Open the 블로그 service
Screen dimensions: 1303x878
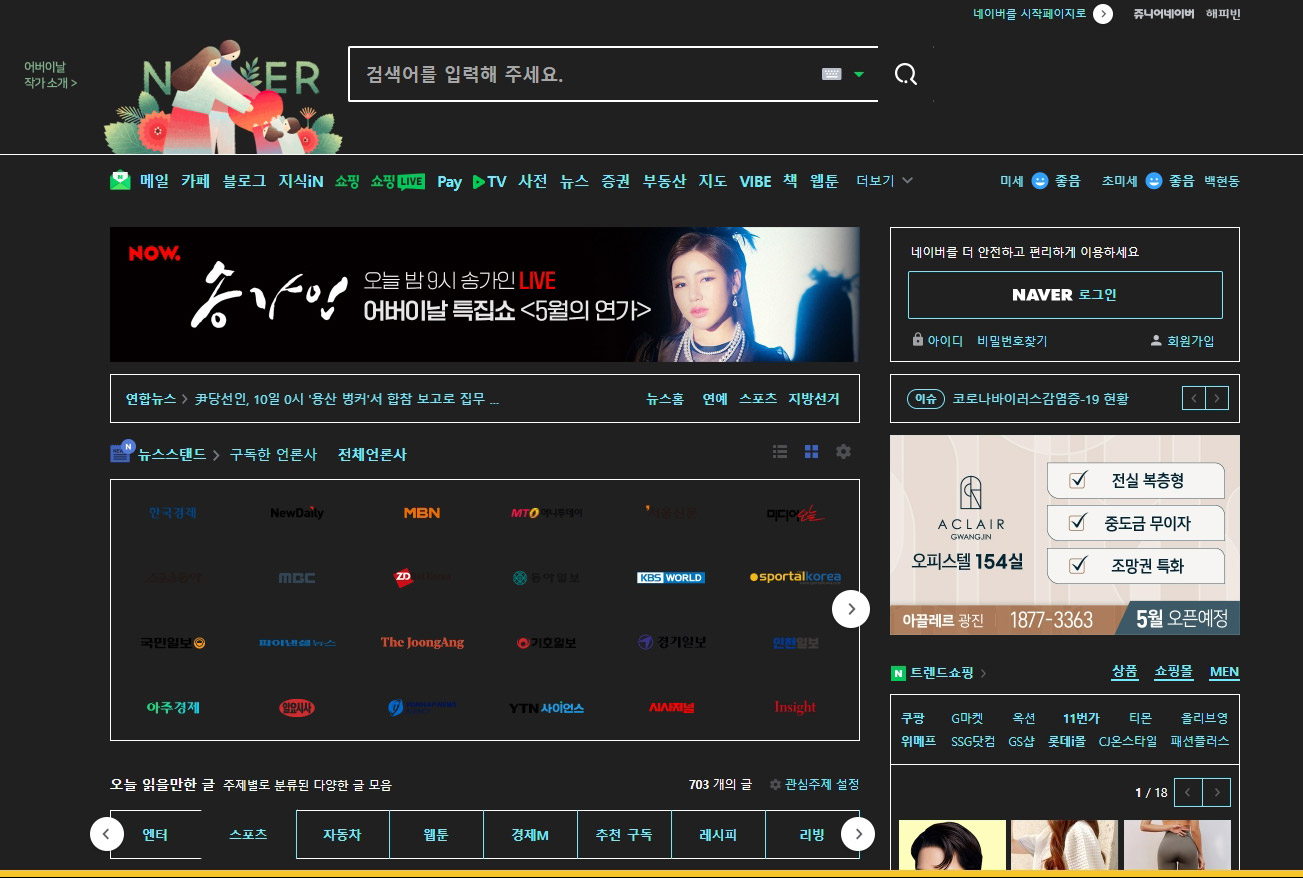tap(244, 181)
